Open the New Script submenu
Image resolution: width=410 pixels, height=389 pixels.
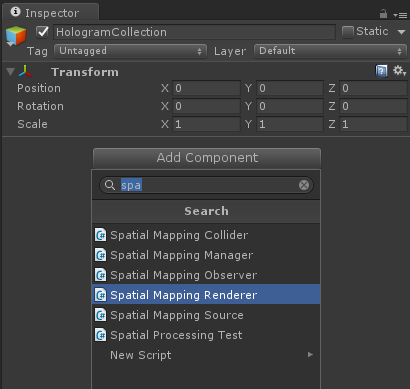tap(206, 355)
